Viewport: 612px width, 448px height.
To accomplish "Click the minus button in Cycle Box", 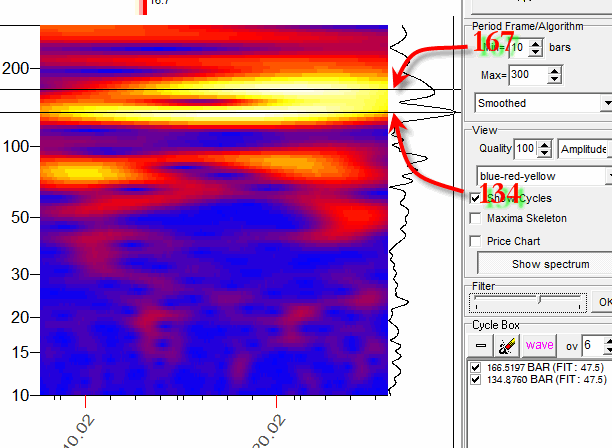I will (481, 345).
